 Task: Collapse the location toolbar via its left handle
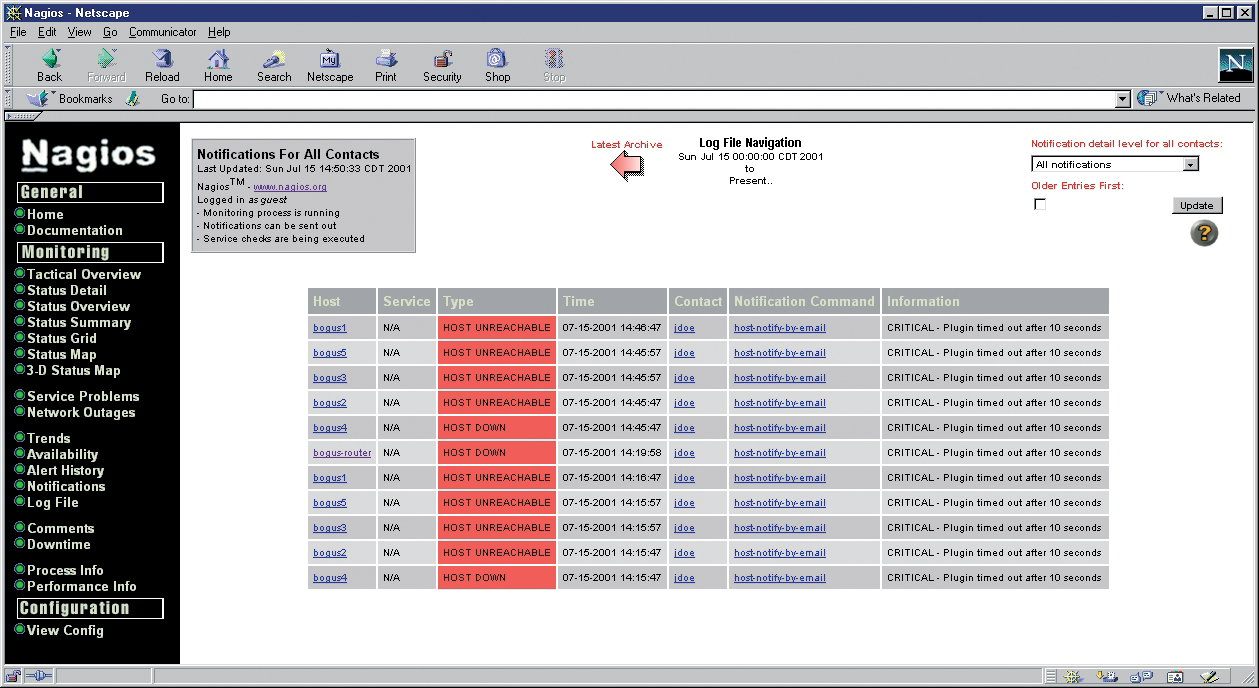pyautogui.click(x=10, y=99)
